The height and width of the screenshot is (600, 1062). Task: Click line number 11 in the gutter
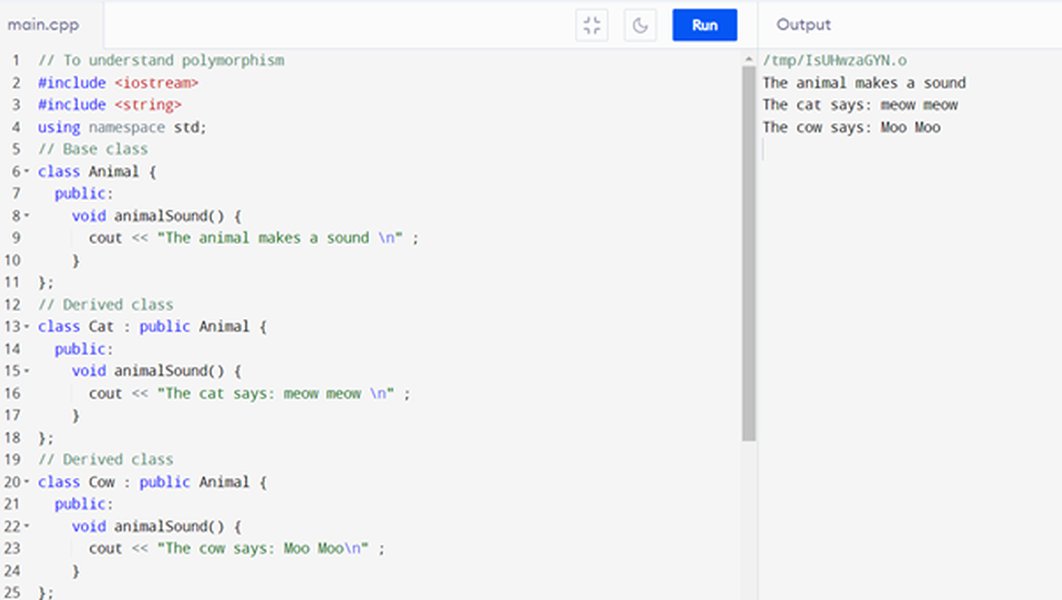[x=12, y=282]
